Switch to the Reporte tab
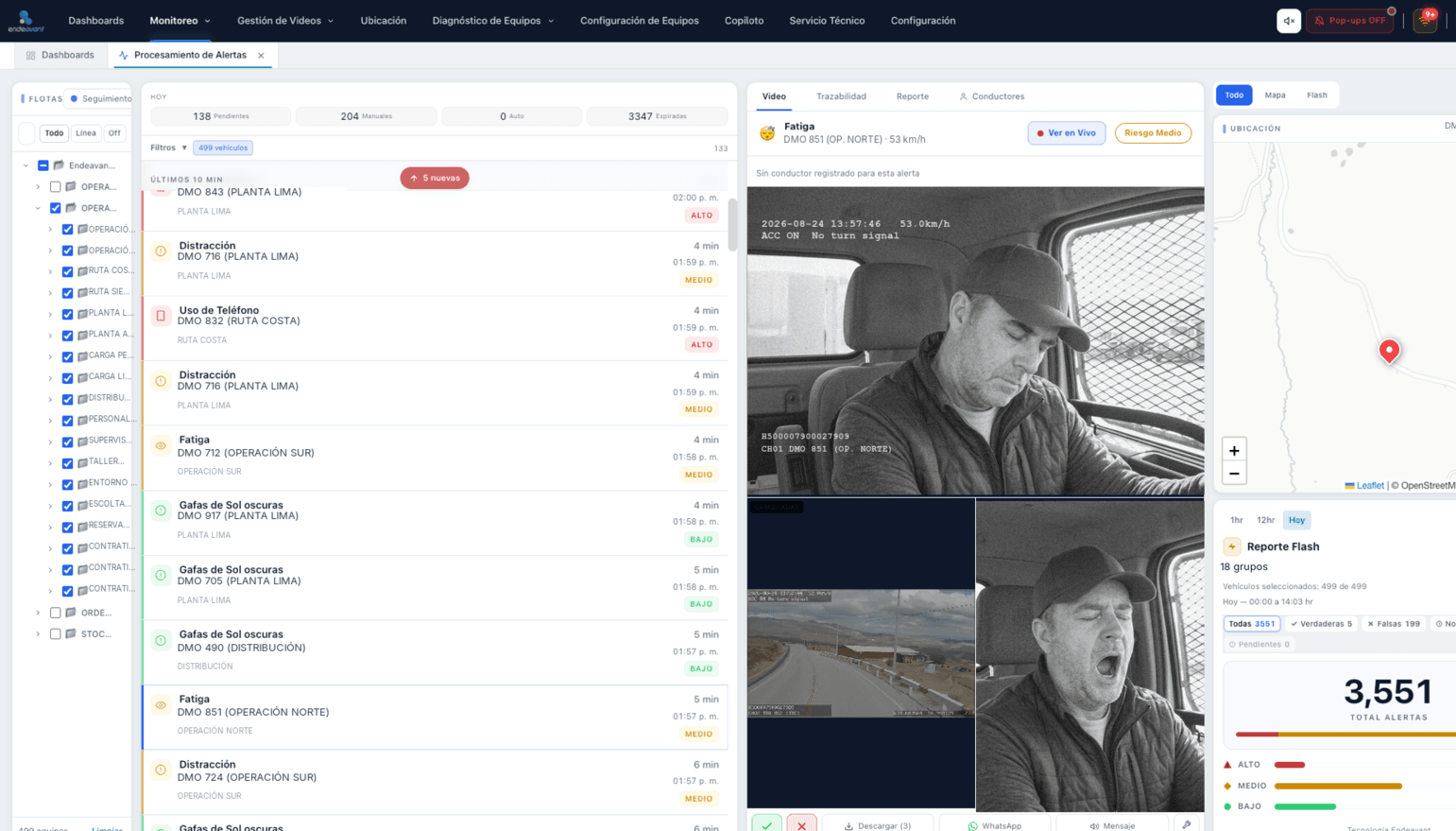The image size is (1456, 831). 912,96
